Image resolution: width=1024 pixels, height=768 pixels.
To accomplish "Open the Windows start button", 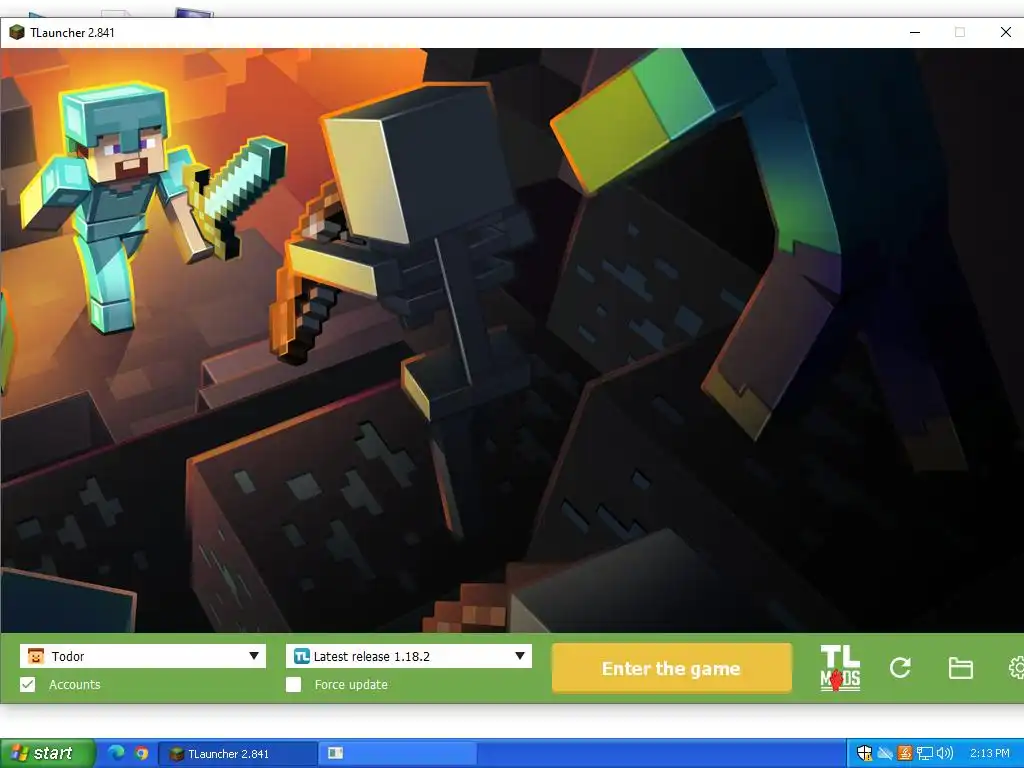I will point(47,753).
